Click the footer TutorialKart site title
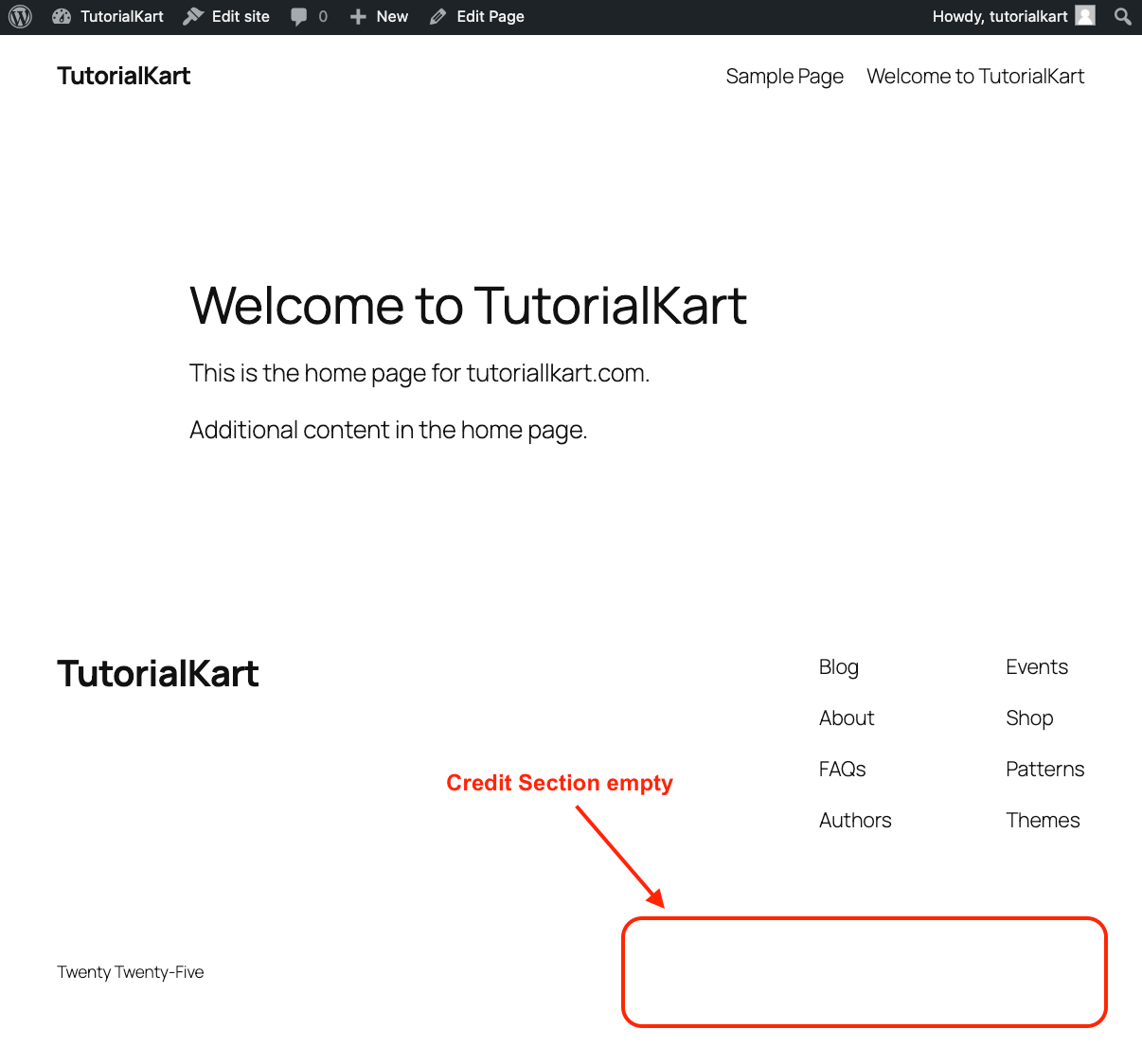This screenshot has width=1142, height=1064. pos(158,673)
